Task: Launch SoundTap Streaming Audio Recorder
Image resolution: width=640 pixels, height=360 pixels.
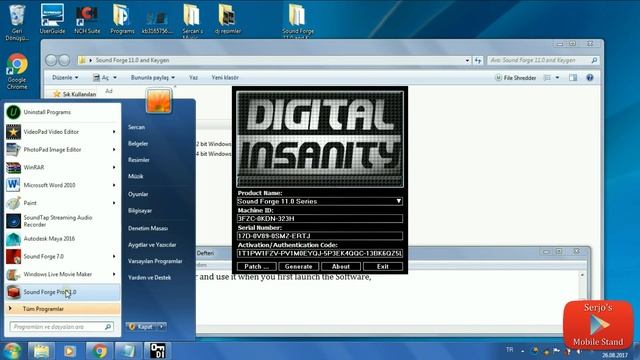Action: (62, 221)
